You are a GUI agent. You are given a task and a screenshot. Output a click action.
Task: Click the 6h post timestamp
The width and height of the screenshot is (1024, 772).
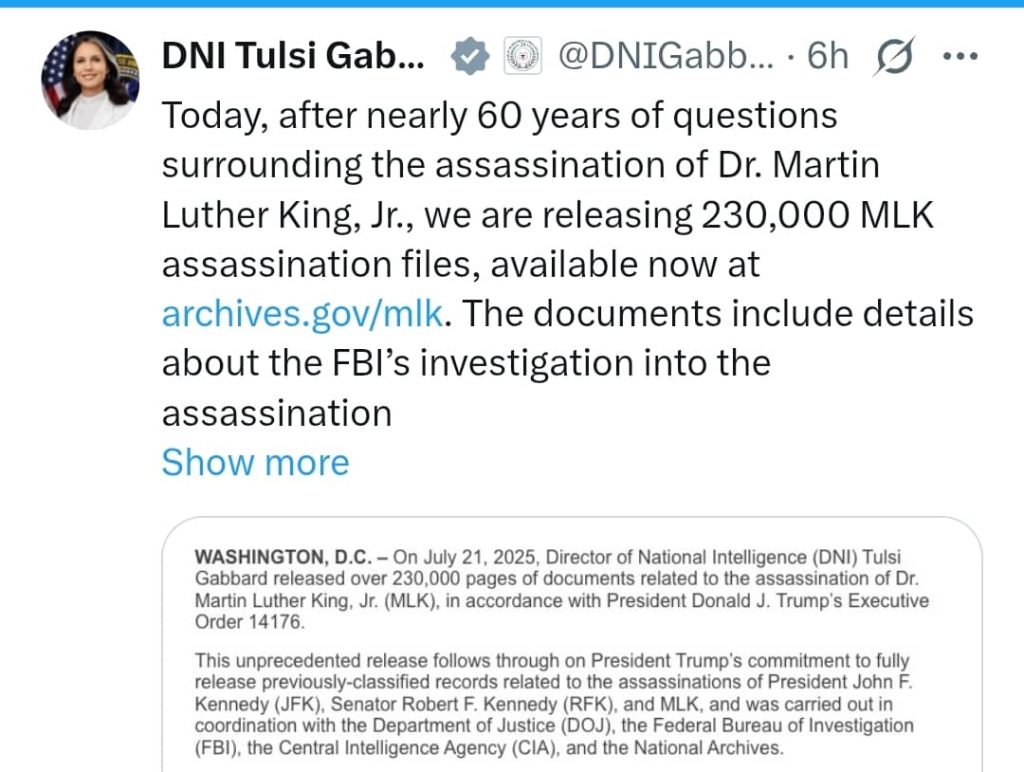tap(827, 56)
